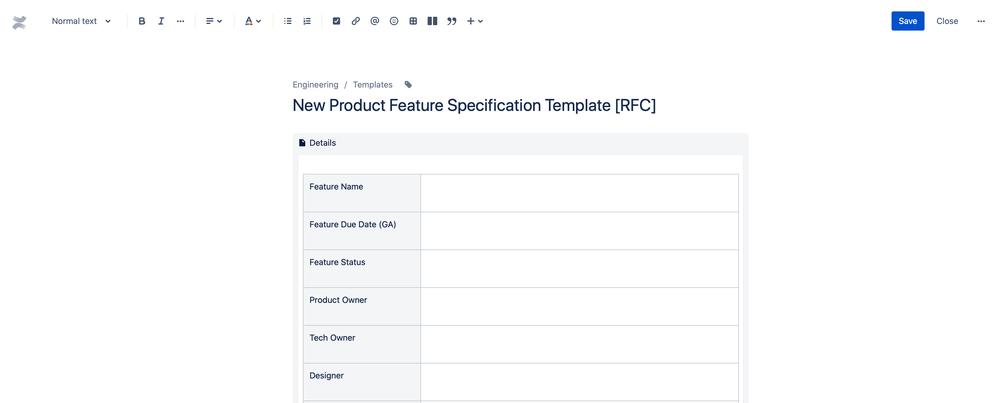Insert a numbered list
This screenshot has width=998, height=403.
tap(307, 21)
